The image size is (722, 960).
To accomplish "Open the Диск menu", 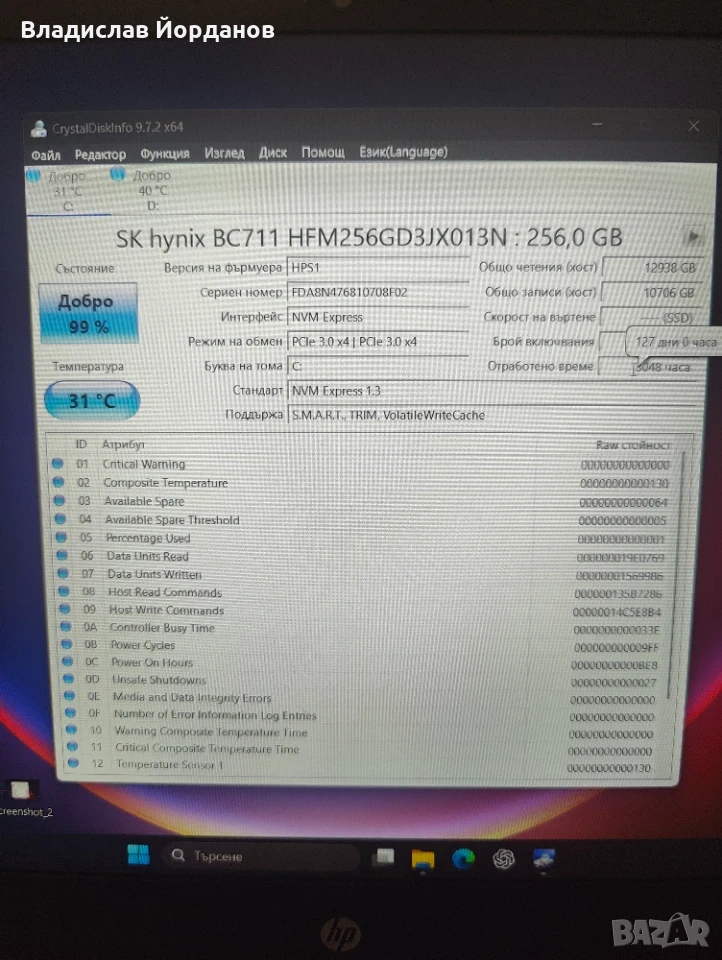I will click(273, 152).
